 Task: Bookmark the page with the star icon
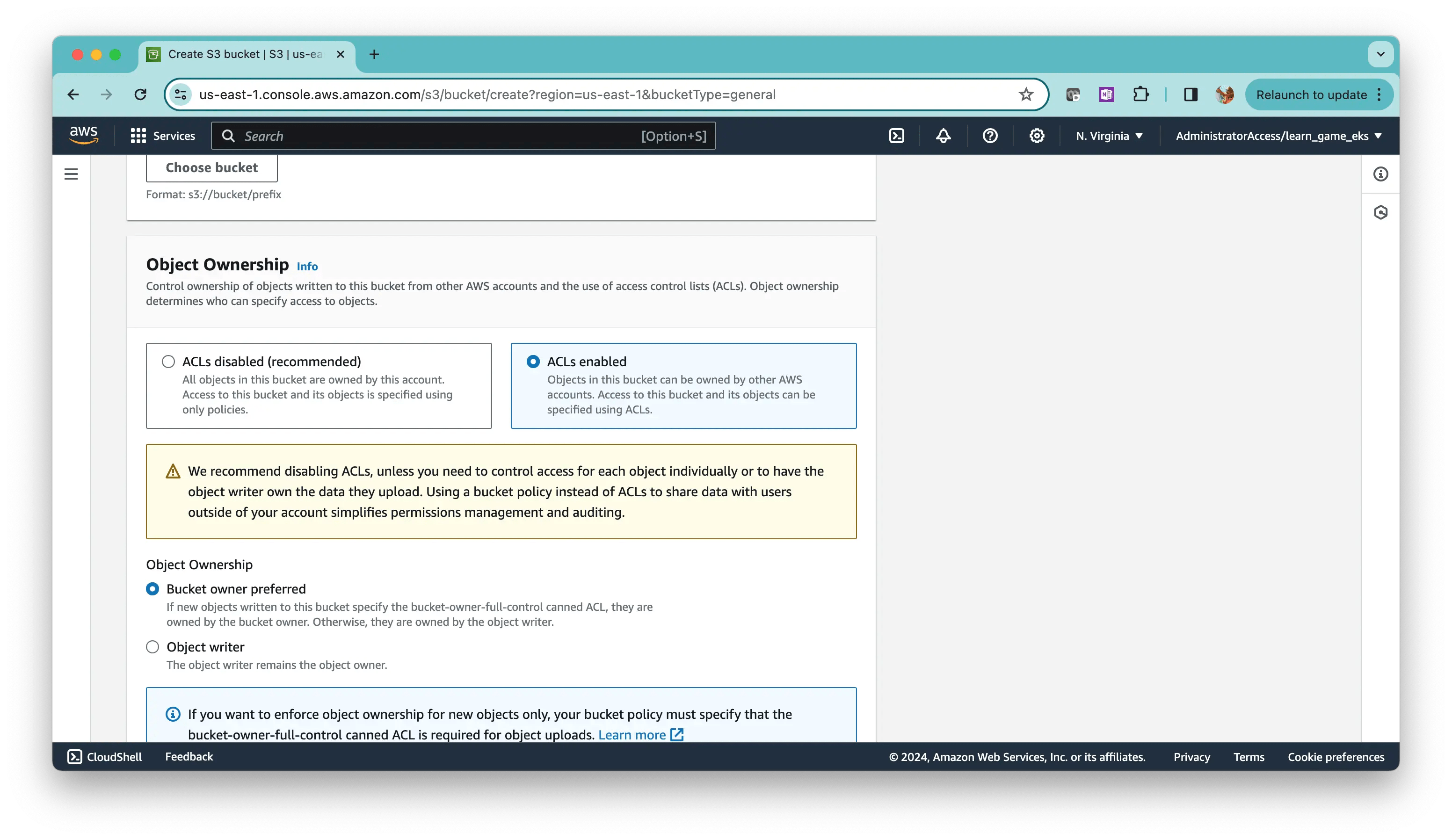coord(1026,94)
